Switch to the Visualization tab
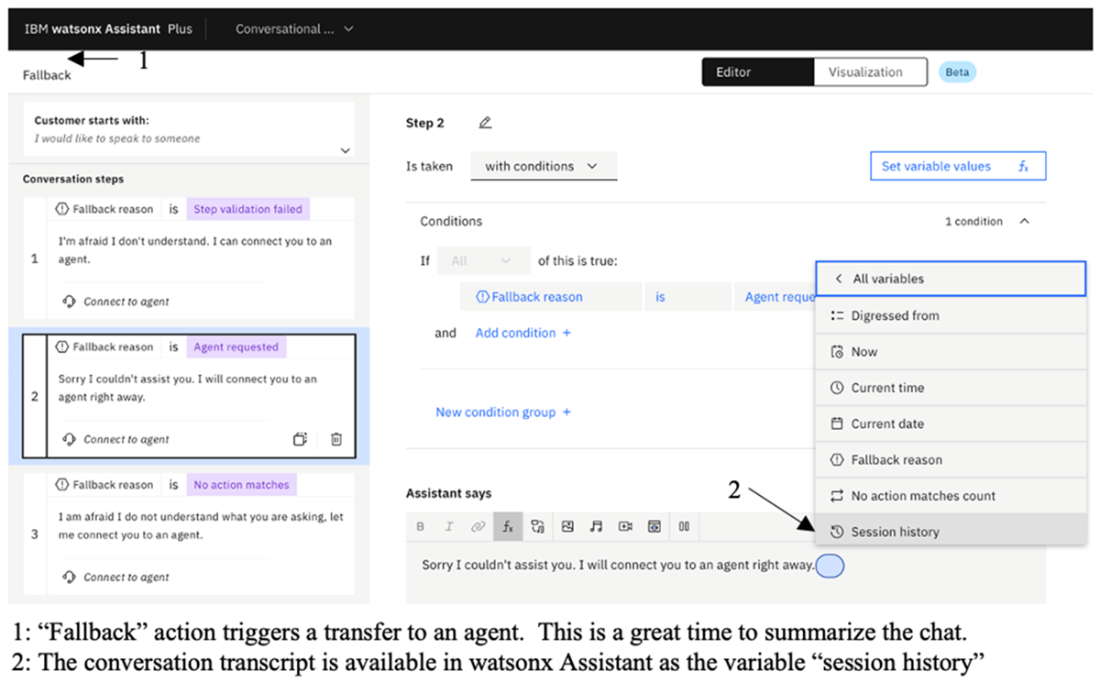 click(x=865, y=72)
